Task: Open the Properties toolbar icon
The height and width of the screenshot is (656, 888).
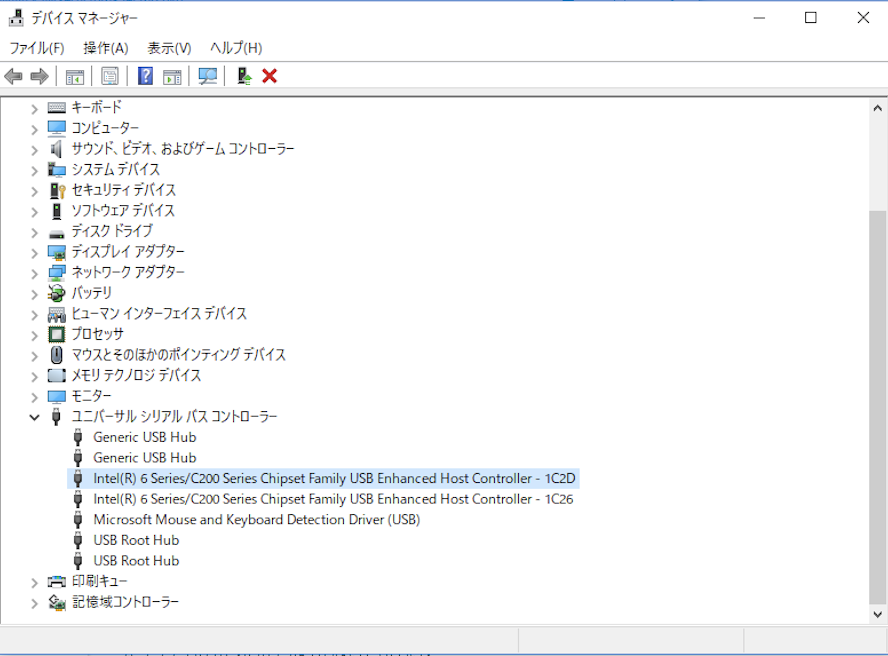Action: click(110, 76)
